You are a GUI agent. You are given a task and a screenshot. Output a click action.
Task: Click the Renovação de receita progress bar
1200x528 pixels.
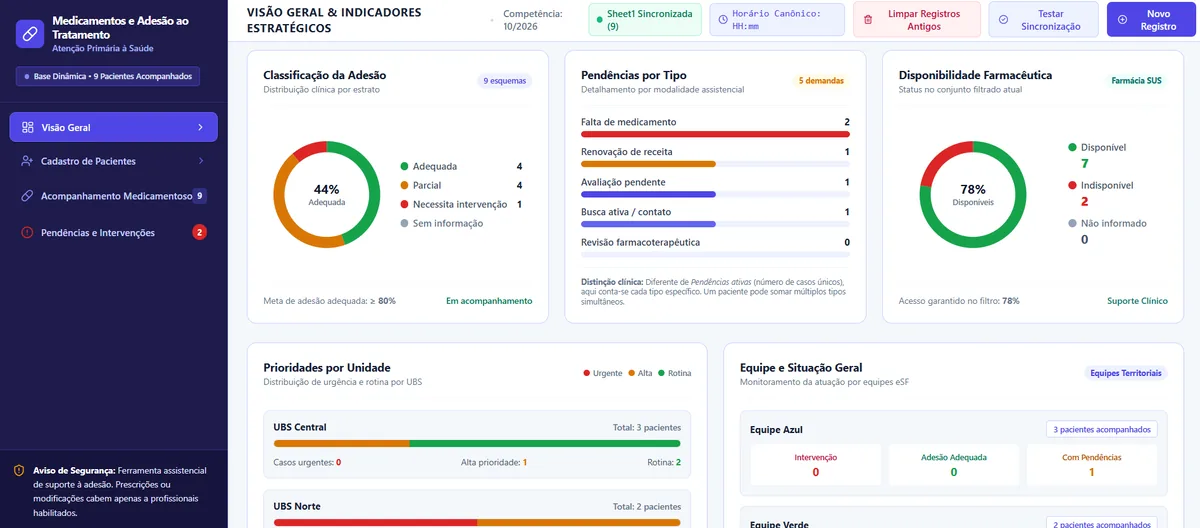pyautogui.click(x=715, y=164)
